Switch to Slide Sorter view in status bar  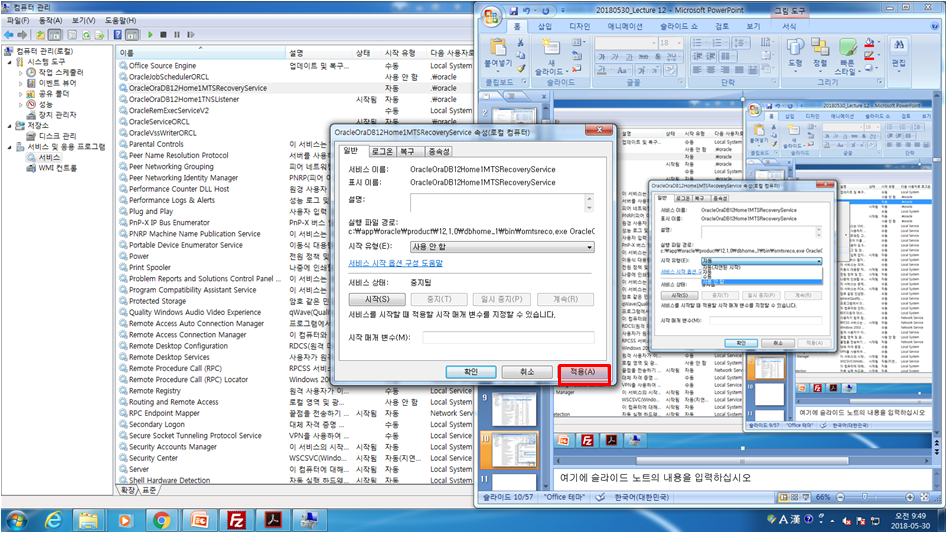pyautogui.click(x=795, y=497)
